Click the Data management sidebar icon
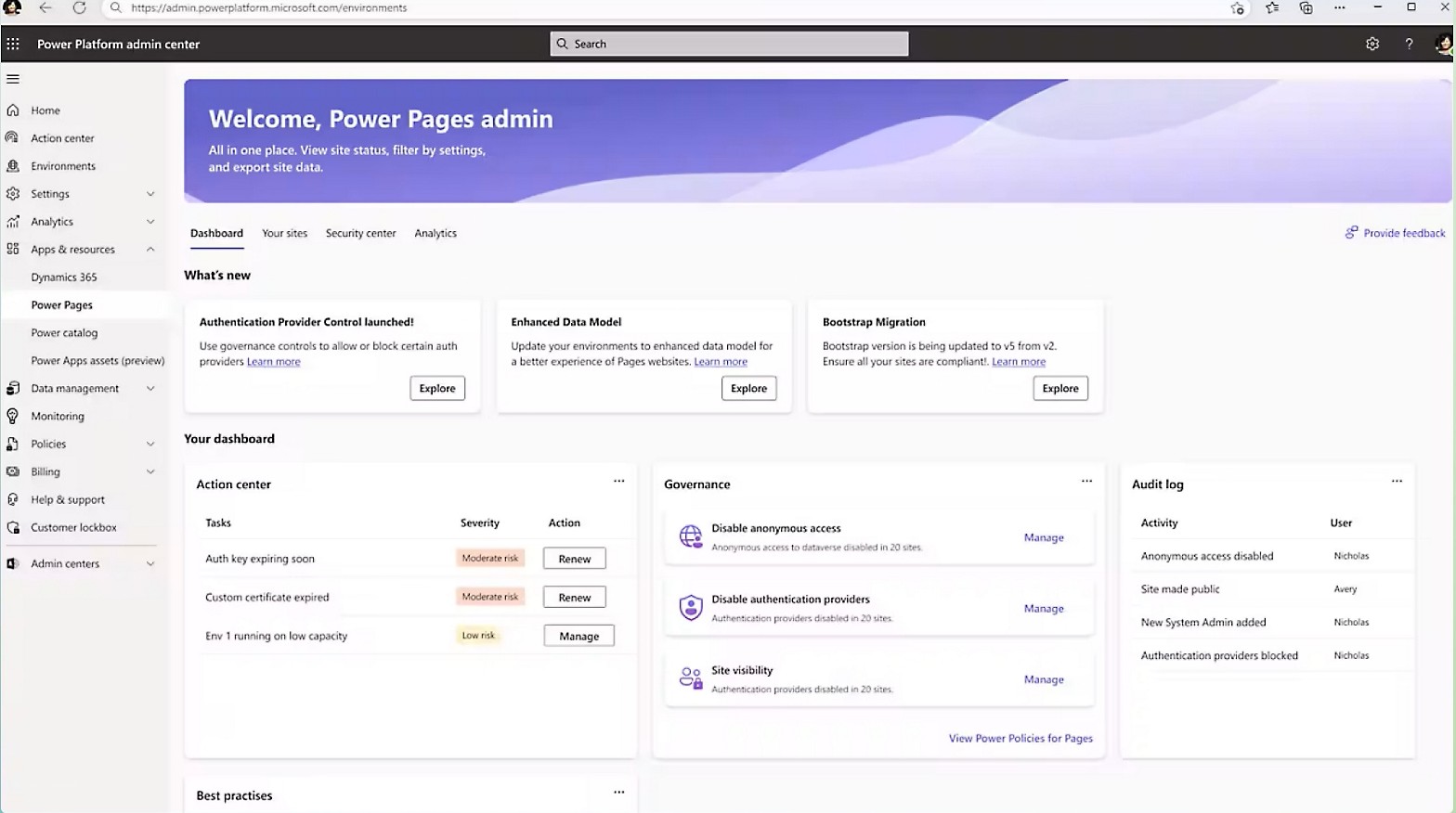The width and height of the screenshot is (1456, 813). point(13,388)
